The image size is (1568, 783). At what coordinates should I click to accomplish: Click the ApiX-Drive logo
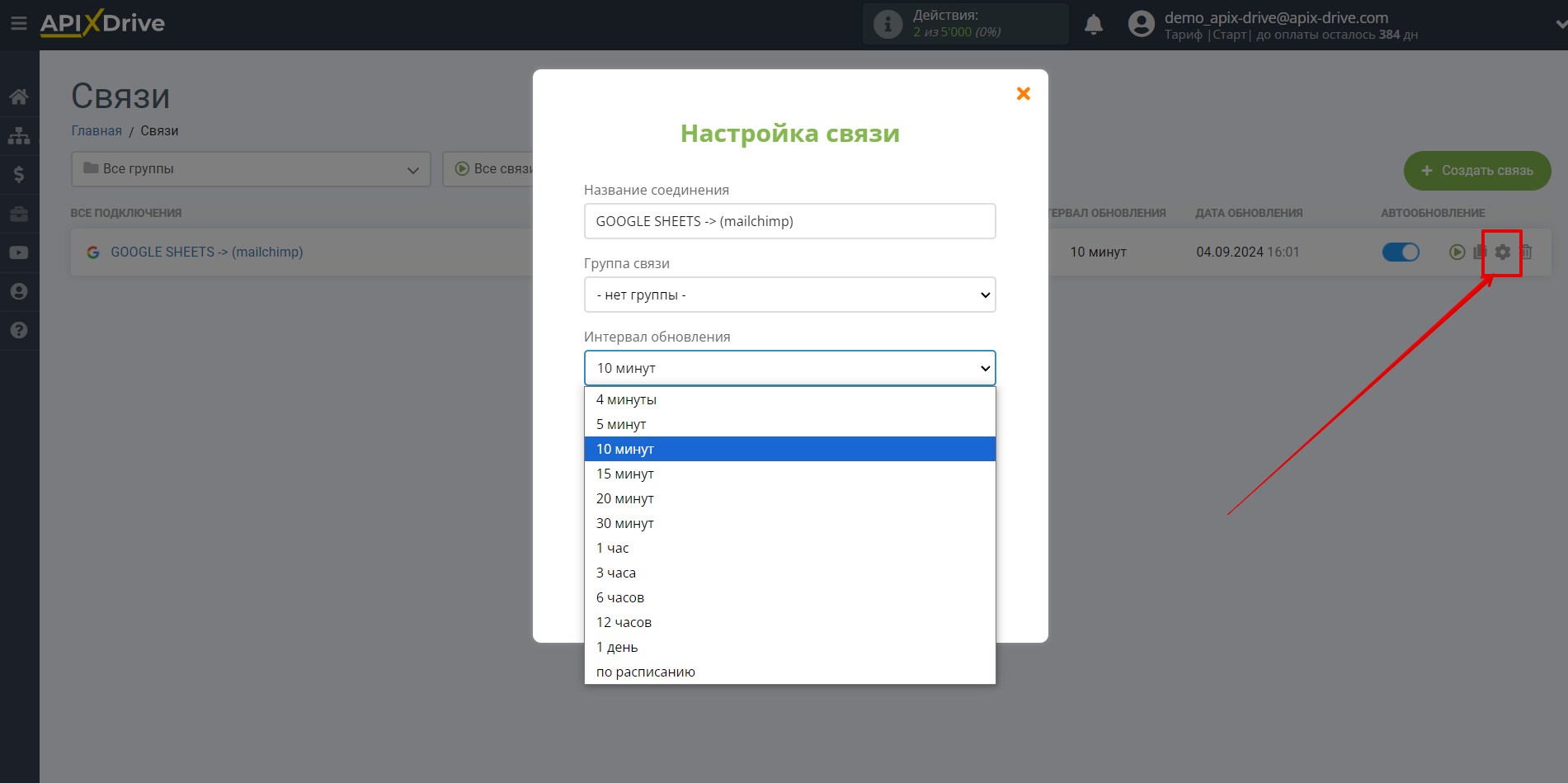pyautogui.click(x=102, y=23)
